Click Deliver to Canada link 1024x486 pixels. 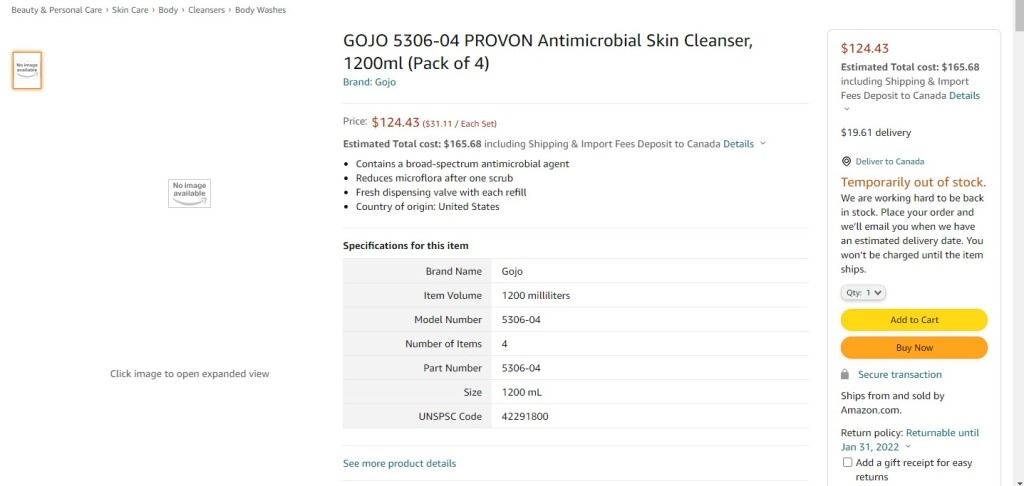890,161
